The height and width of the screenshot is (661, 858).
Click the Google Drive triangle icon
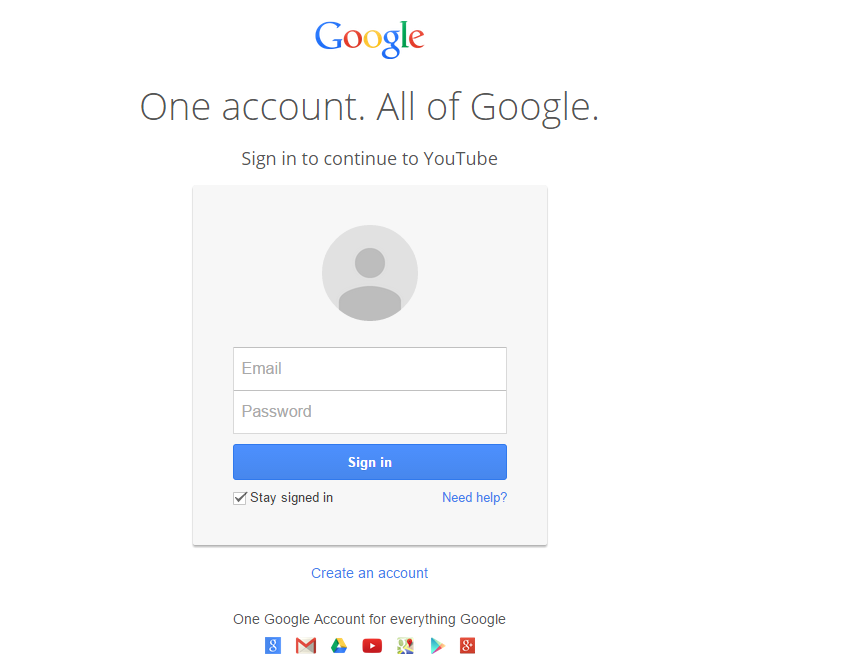click(x=339, y=646)
